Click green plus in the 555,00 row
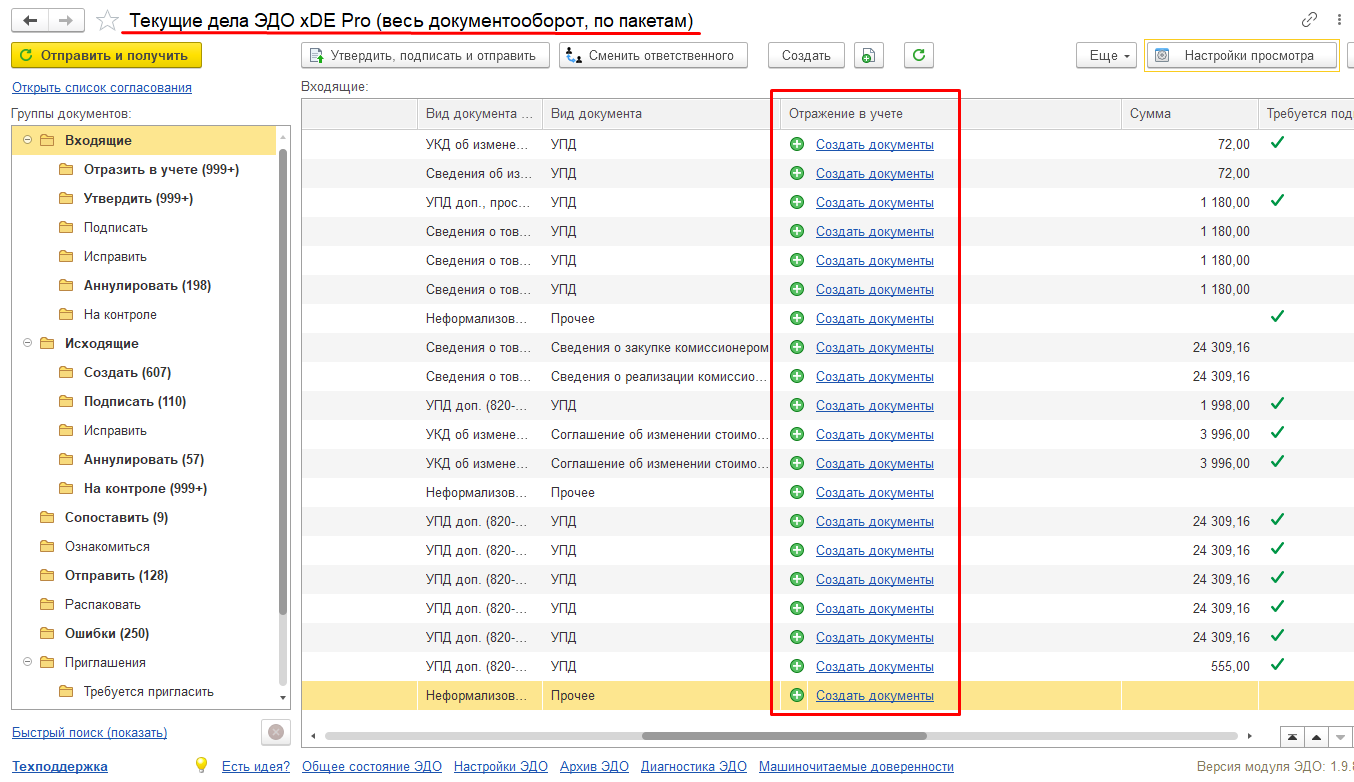Screen dimensions: 1354x782 (x=797, y=665)
